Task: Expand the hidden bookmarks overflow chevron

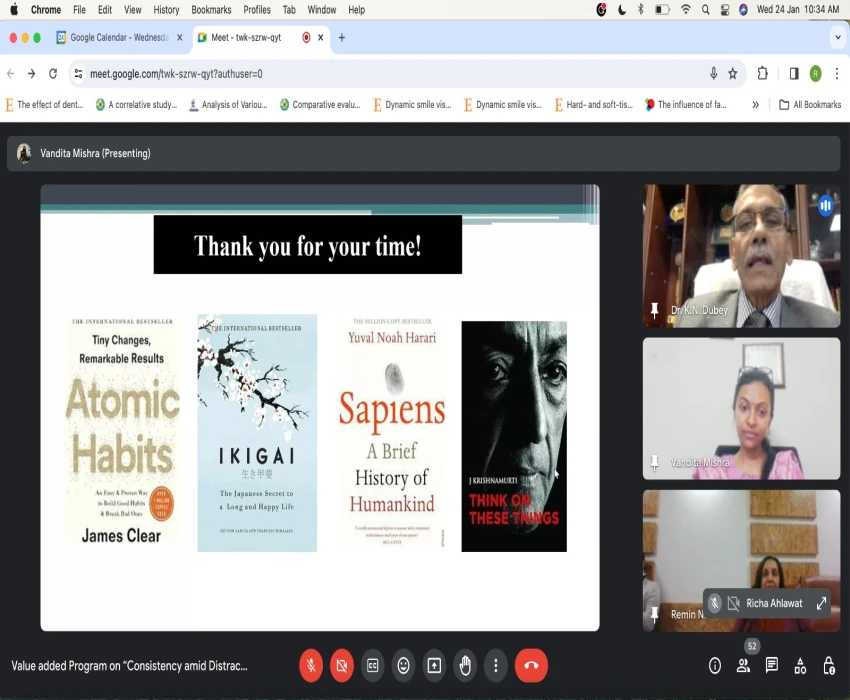Action: [755, 104]
